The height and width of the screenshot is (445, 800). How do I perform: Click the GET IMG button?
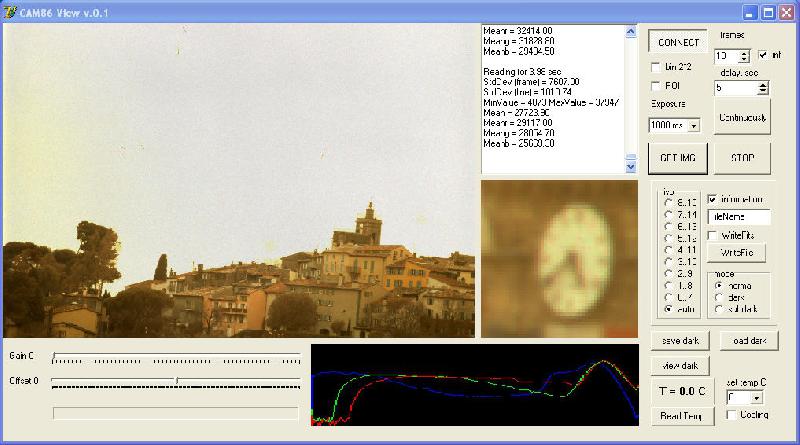point(678,158)
